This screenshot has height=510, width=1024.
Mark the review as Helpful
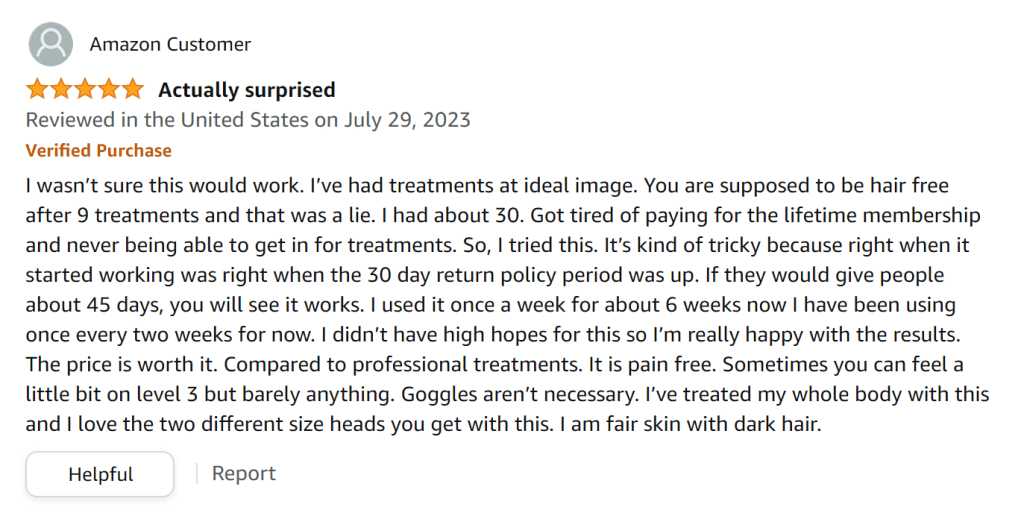[x=100, y=474]
